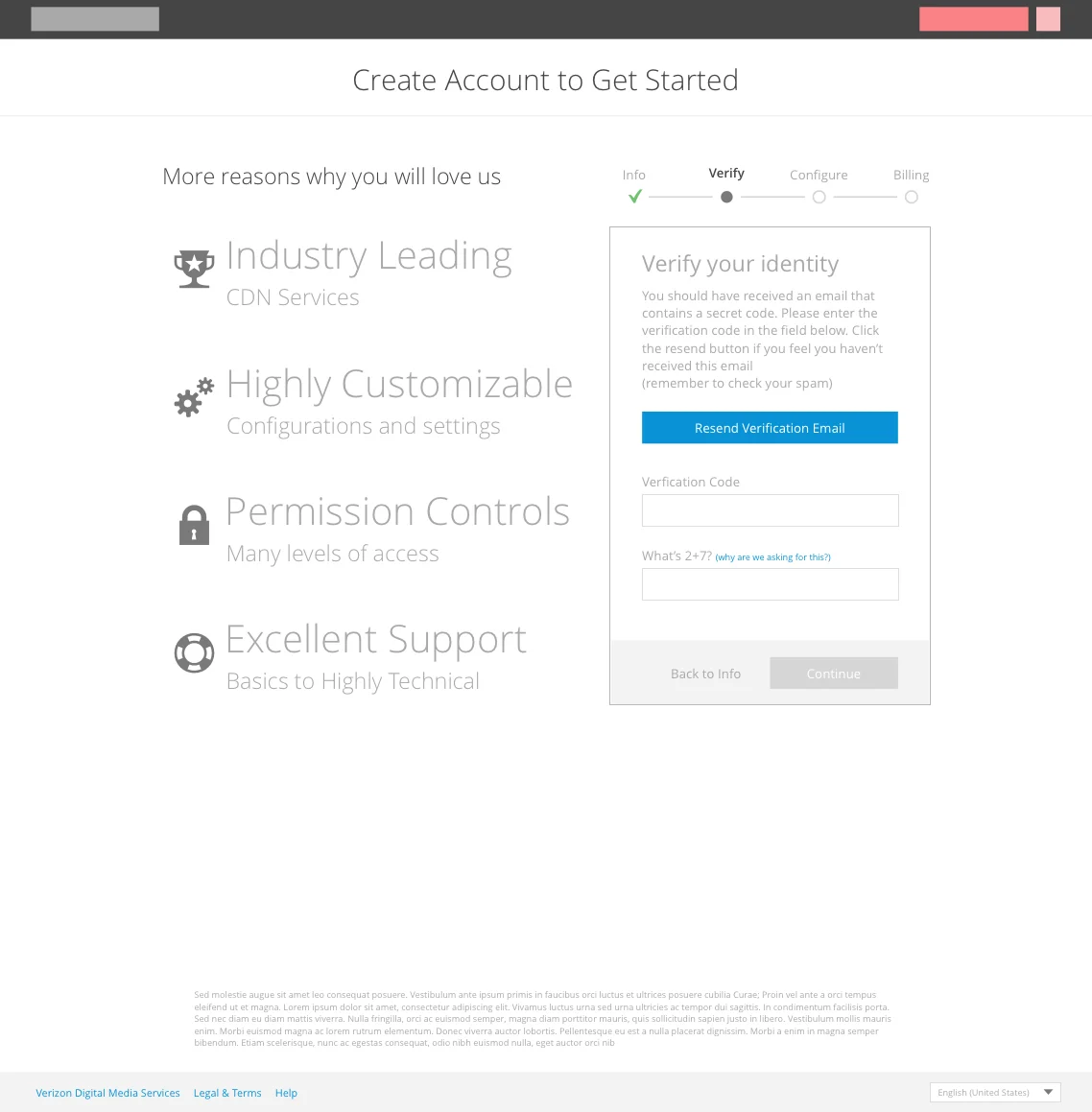Go to the Info step label
The height and width of the screenshot is (1112, 1092).
pyautogui.click(x=634, y=175)
